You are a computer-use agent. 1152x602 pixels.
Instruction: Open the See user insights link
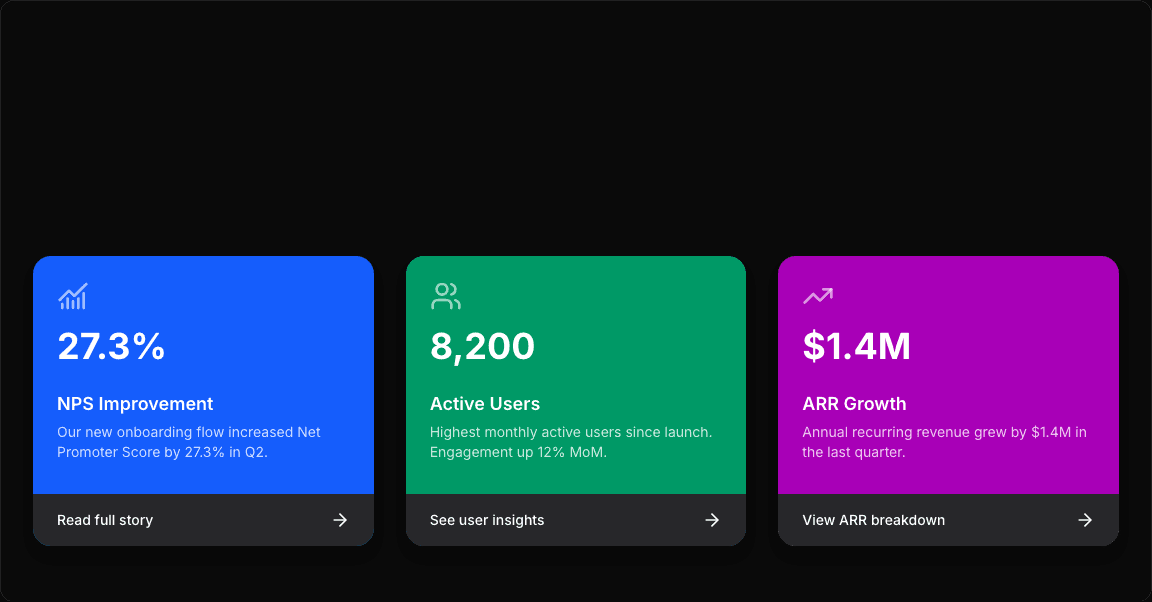coord(487,520)
